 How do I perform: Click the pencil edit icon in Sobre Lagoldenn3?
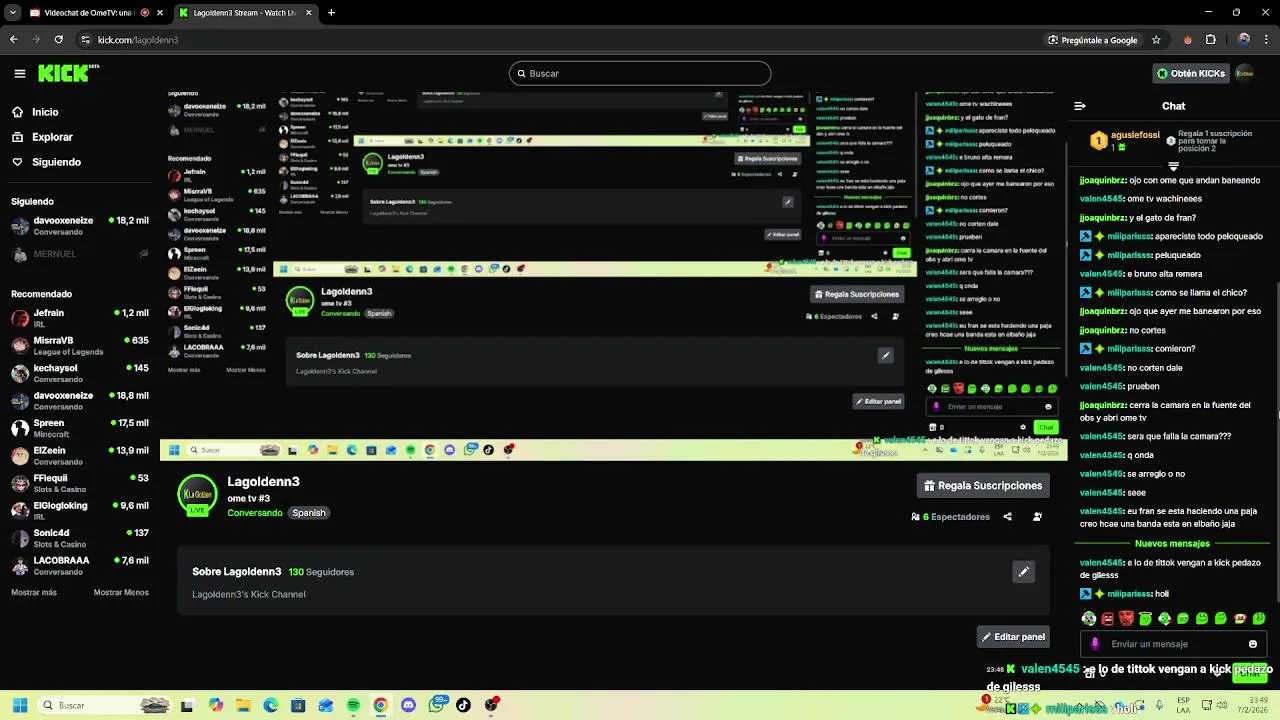coord(1023,572)
